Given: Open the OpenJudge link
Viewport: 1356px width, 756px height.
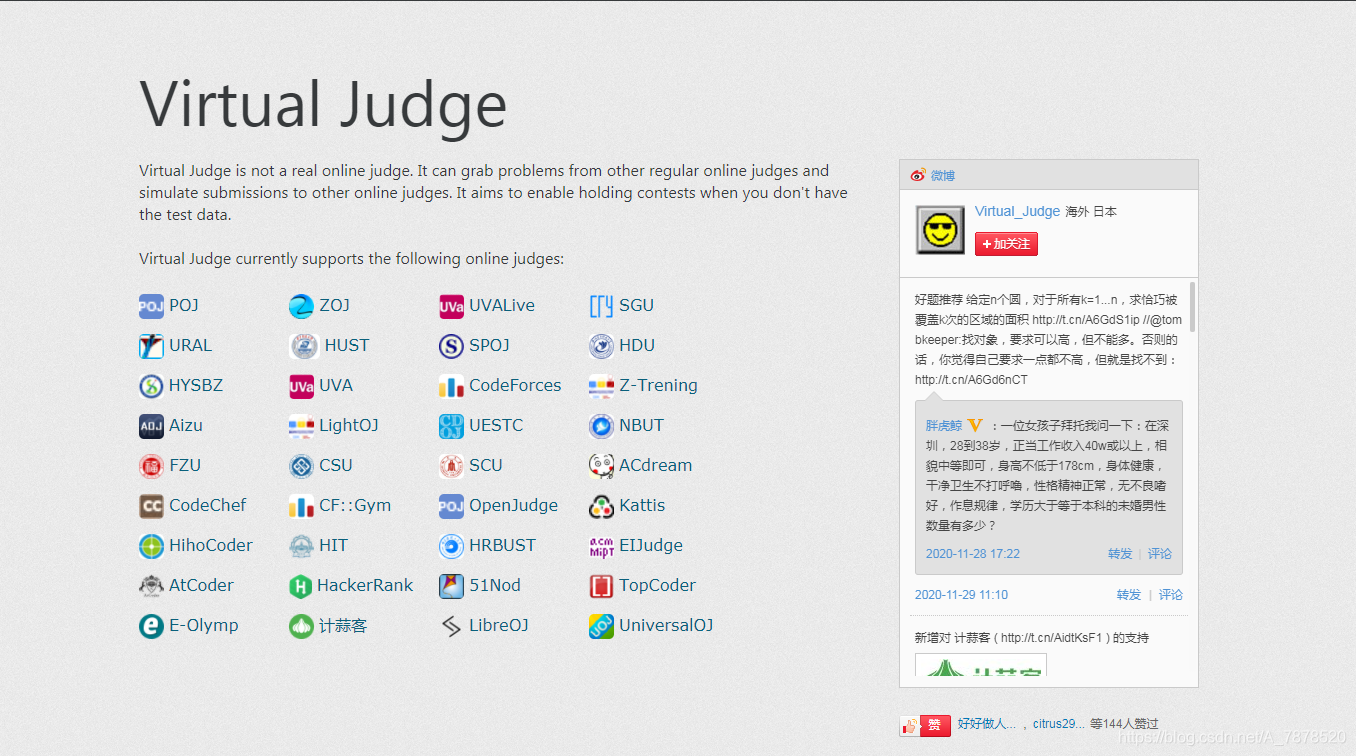Looking at the screenshot, I should pos(513,505).
